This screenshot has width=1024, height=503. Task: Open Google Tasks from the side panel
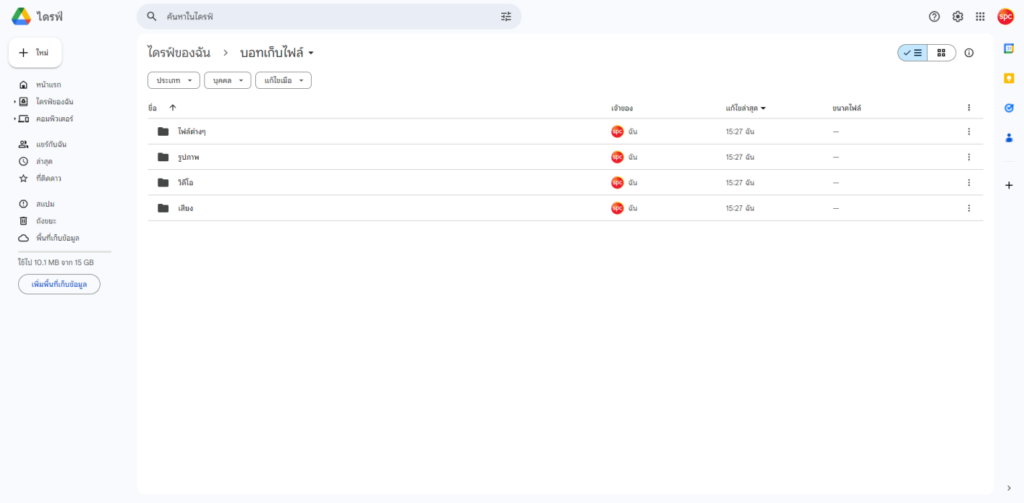pos(1009,108)
